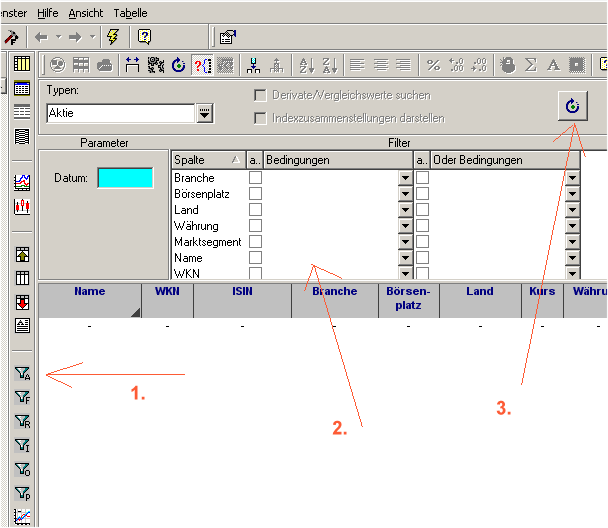The image size is (608, 528).
Task: Check the Branche row Oder checkbox
Action: tap(422, 178)
